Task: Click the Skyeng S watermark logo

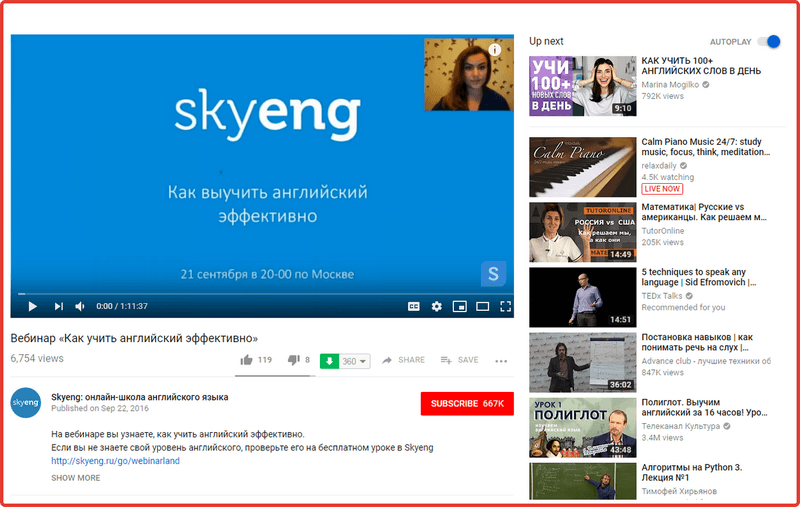Action: pyautogui.click(x=493, y=274)
